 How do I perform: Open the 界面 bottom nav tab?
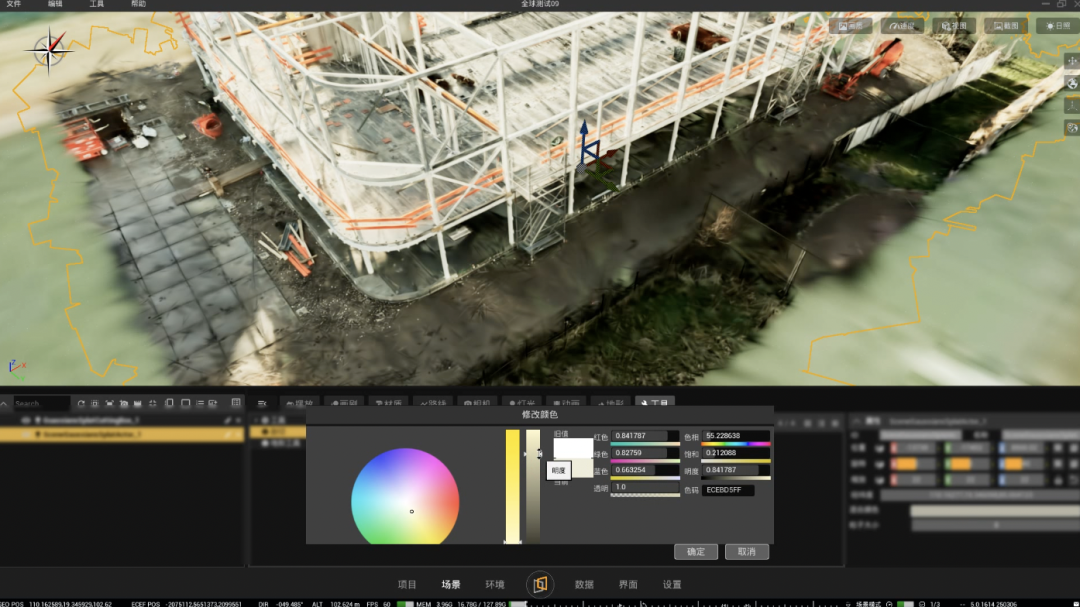pyautogui.click(x=628, y=584)
